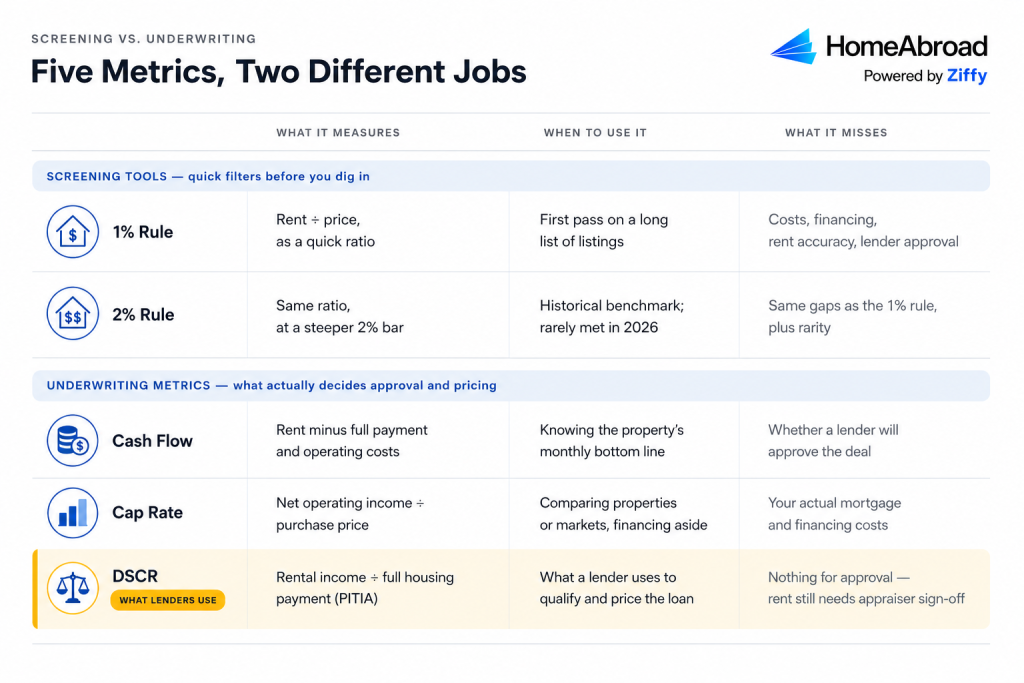Click the Cap Rate row label

148,513
